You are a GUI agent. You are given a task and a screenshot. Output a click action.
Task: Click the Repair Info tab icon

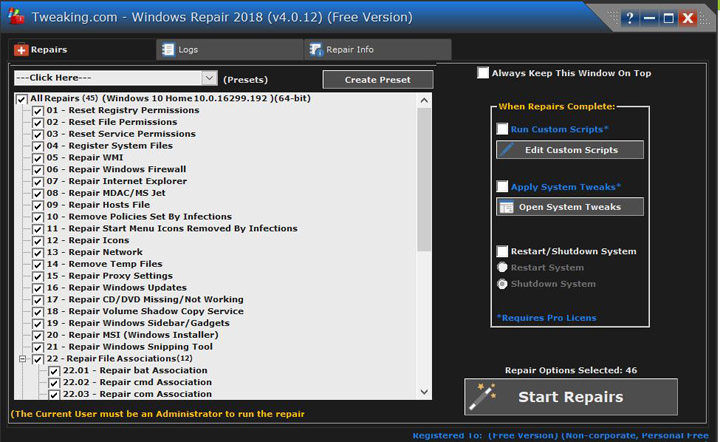316,50
